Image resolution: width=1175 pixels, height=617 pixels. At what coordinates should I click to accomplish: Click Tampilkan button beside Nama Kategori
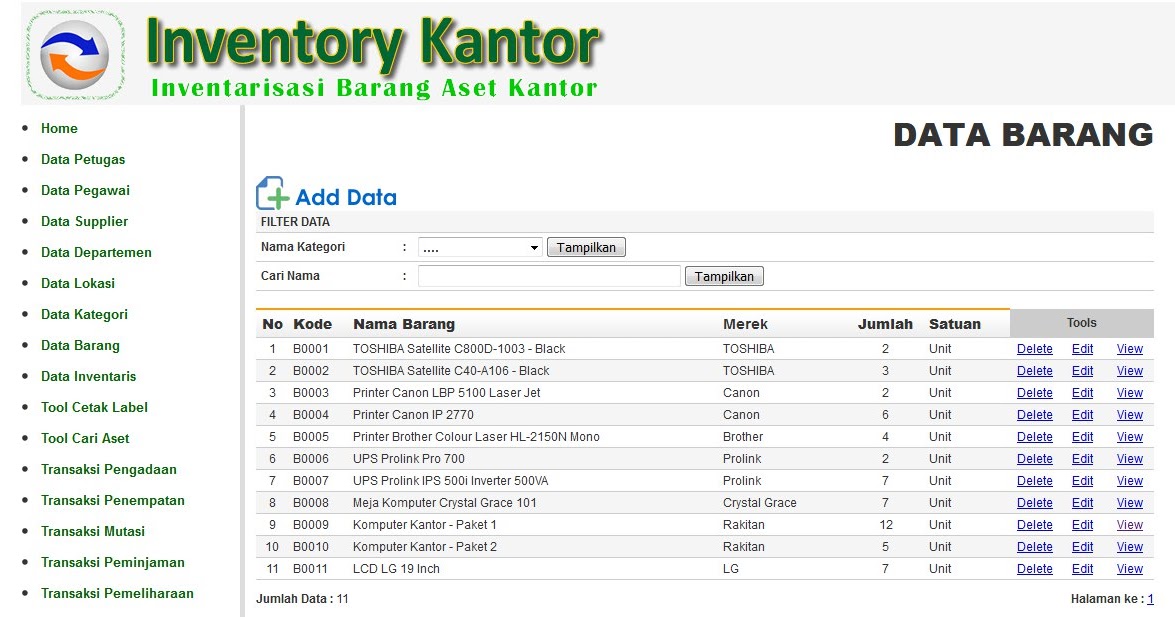coord(586,247)
